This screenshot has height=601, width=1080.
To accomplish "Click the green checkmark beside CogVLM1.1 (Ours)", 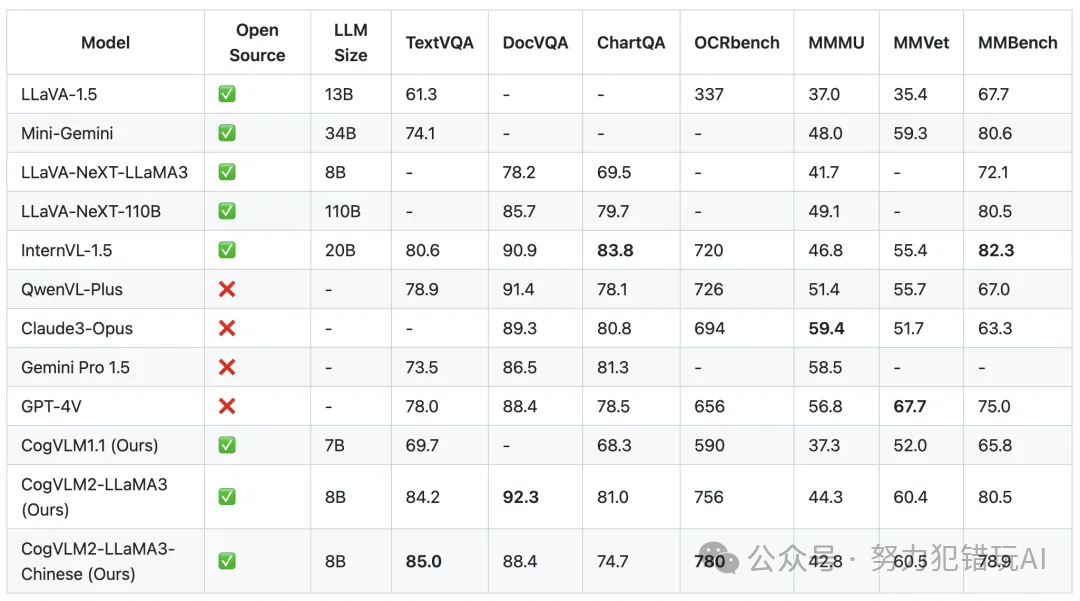I will coord(227,446).
